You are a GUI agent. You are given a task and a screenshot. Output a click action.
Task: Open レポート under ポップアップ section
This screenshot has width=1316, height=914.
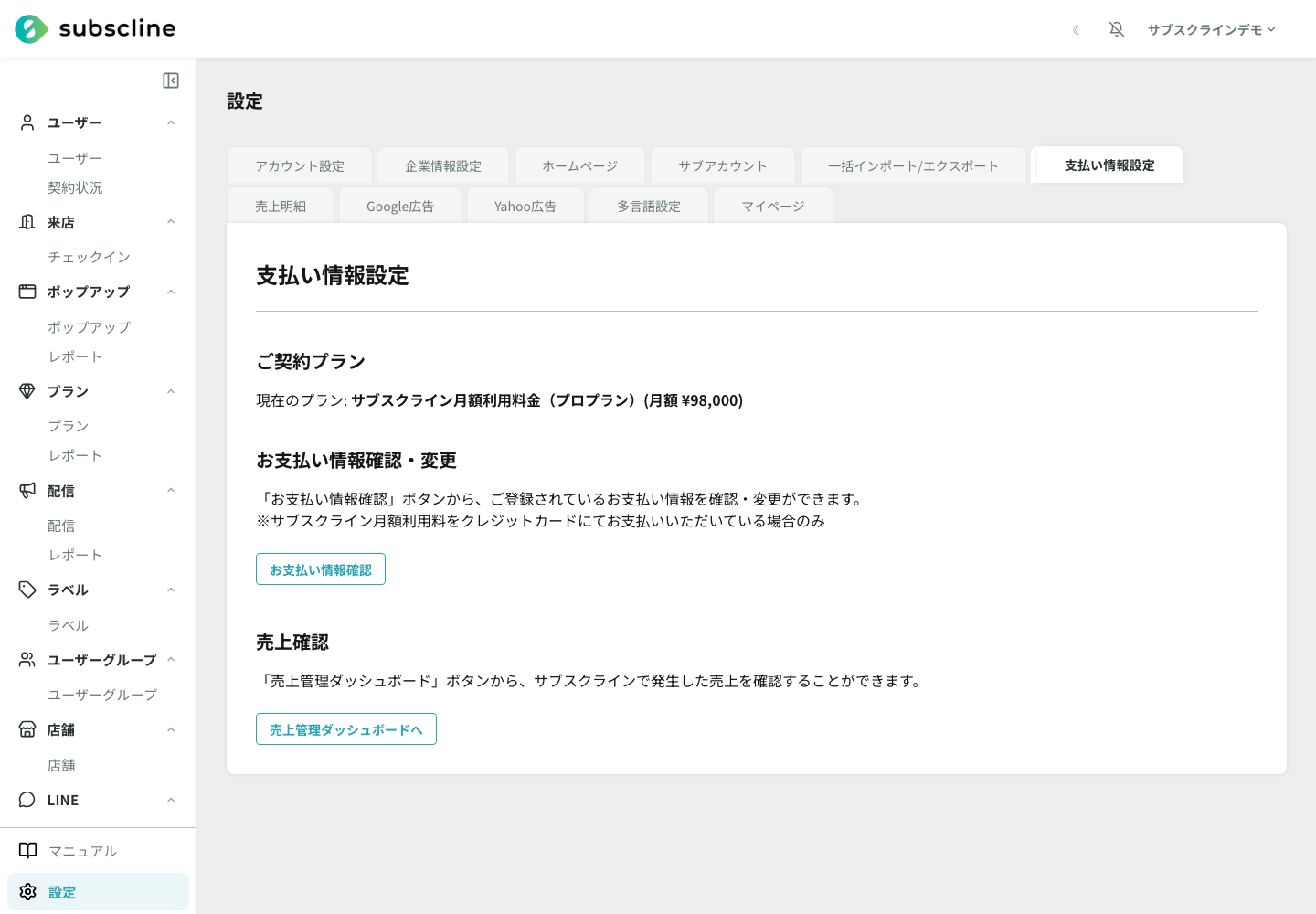click(75, 356)
